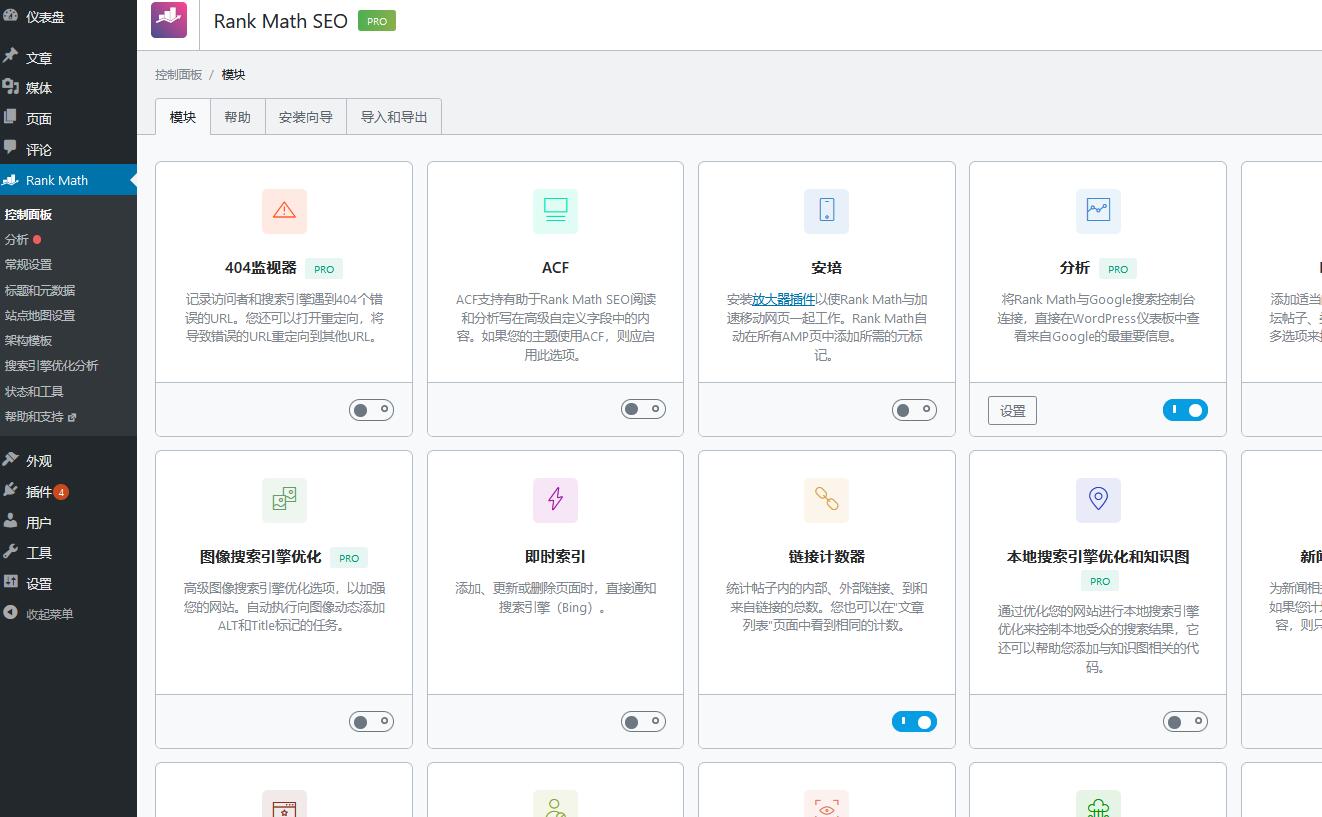Click the 用户 person icon in sidebar
Image resolution: width=1322 pixels, height=817 pixels.
(x=10, y=521)
